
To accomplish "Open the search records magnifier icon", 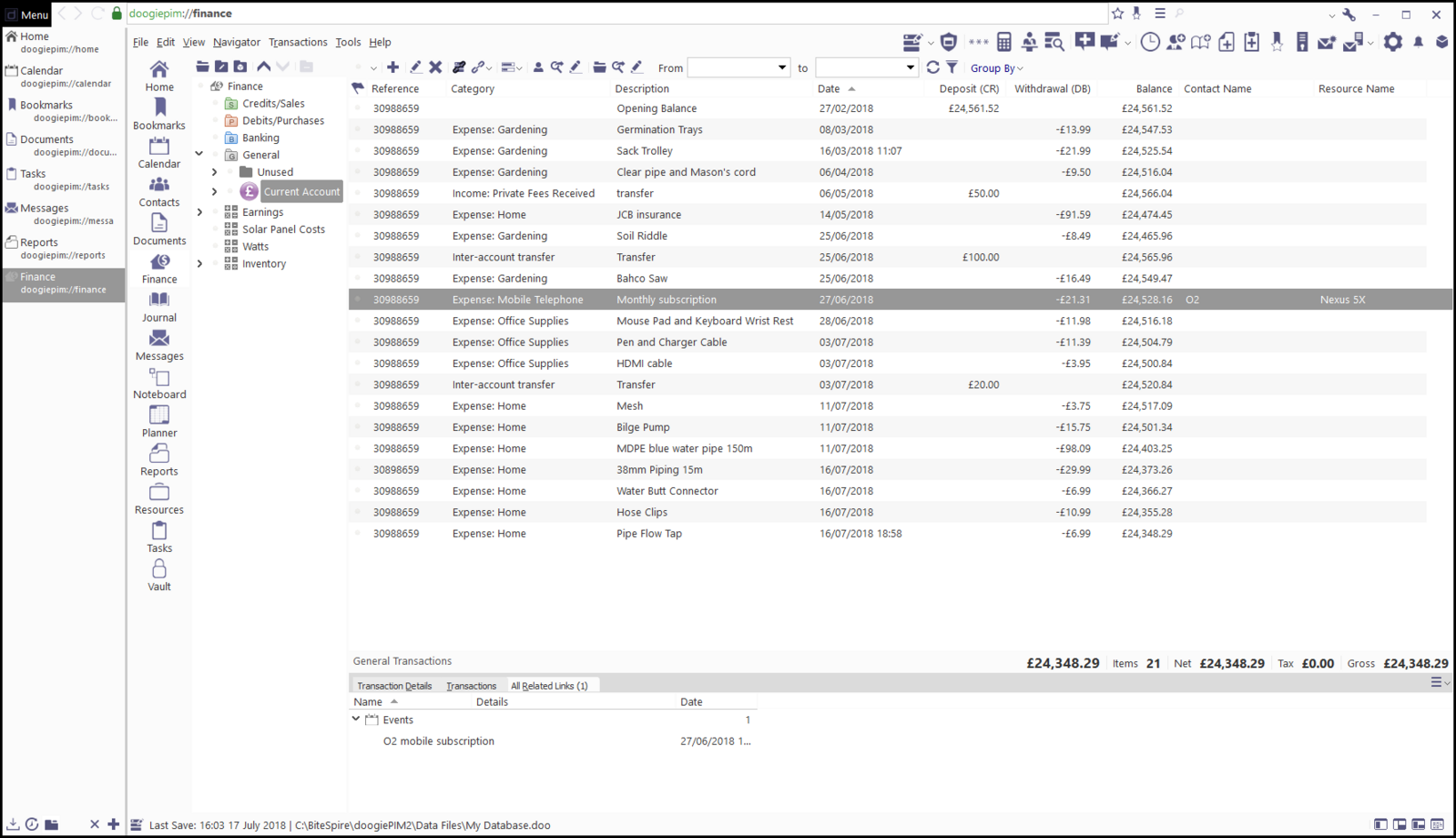I will pos(1054,42).
